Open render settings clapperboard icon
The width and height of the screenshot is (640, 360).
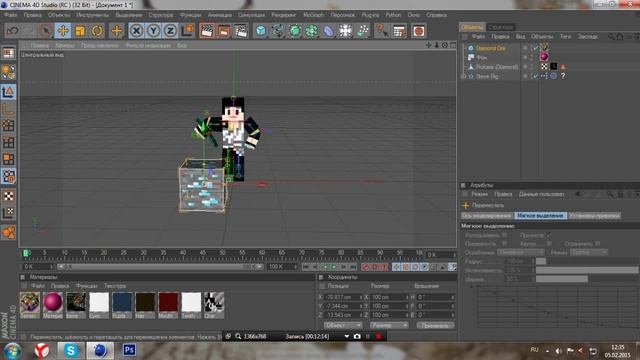coord(241,31)
